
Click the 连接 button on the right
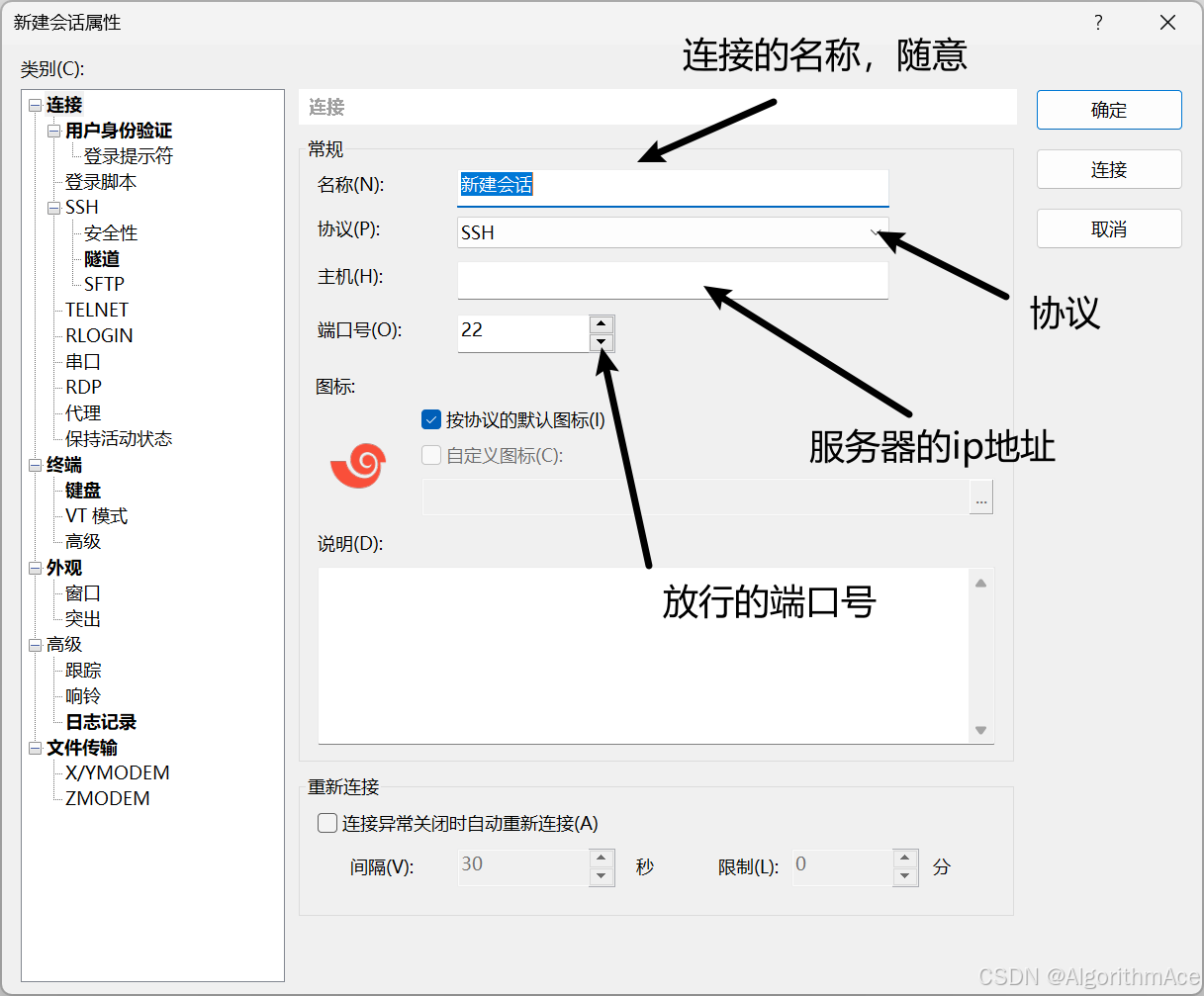[x=1109, y=169]
